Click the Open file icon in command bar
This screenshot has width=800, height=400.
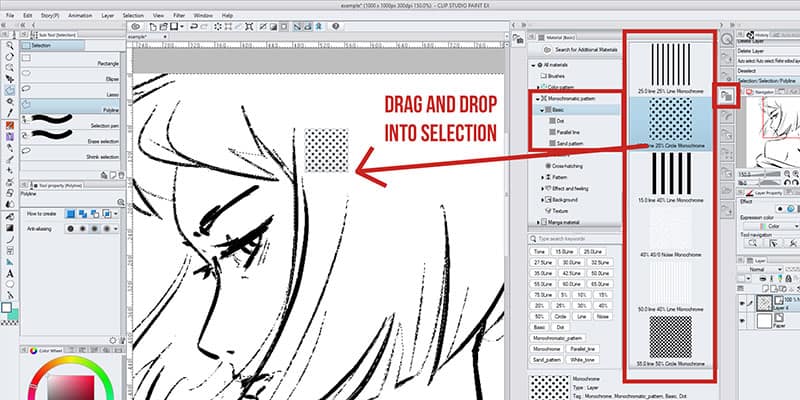click(x=163, y=27)
